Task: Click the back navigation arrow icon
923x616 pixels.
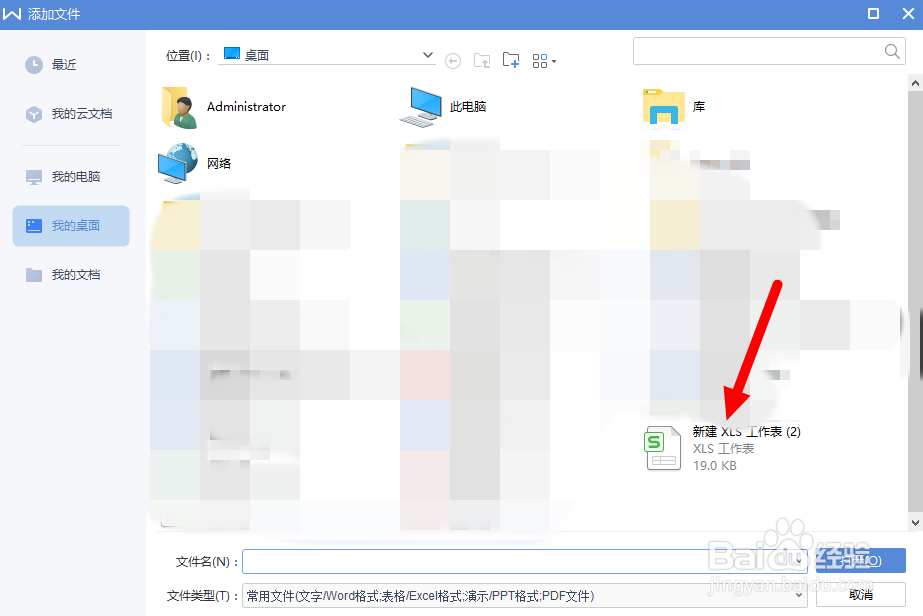Action: (x=452, y=60)
